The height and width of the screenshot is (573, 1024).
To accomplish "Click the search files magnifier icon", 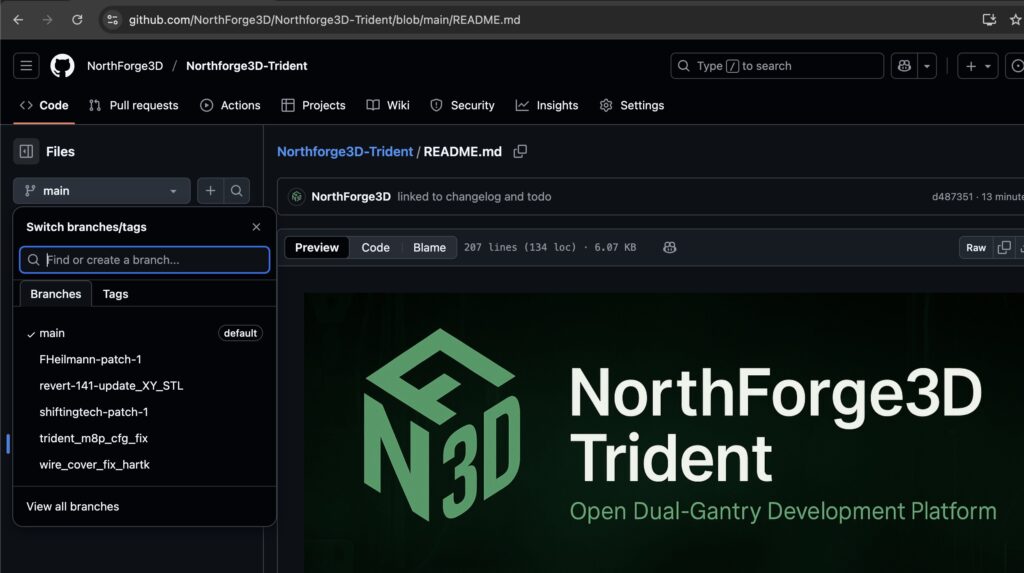I will click(237, 191).
